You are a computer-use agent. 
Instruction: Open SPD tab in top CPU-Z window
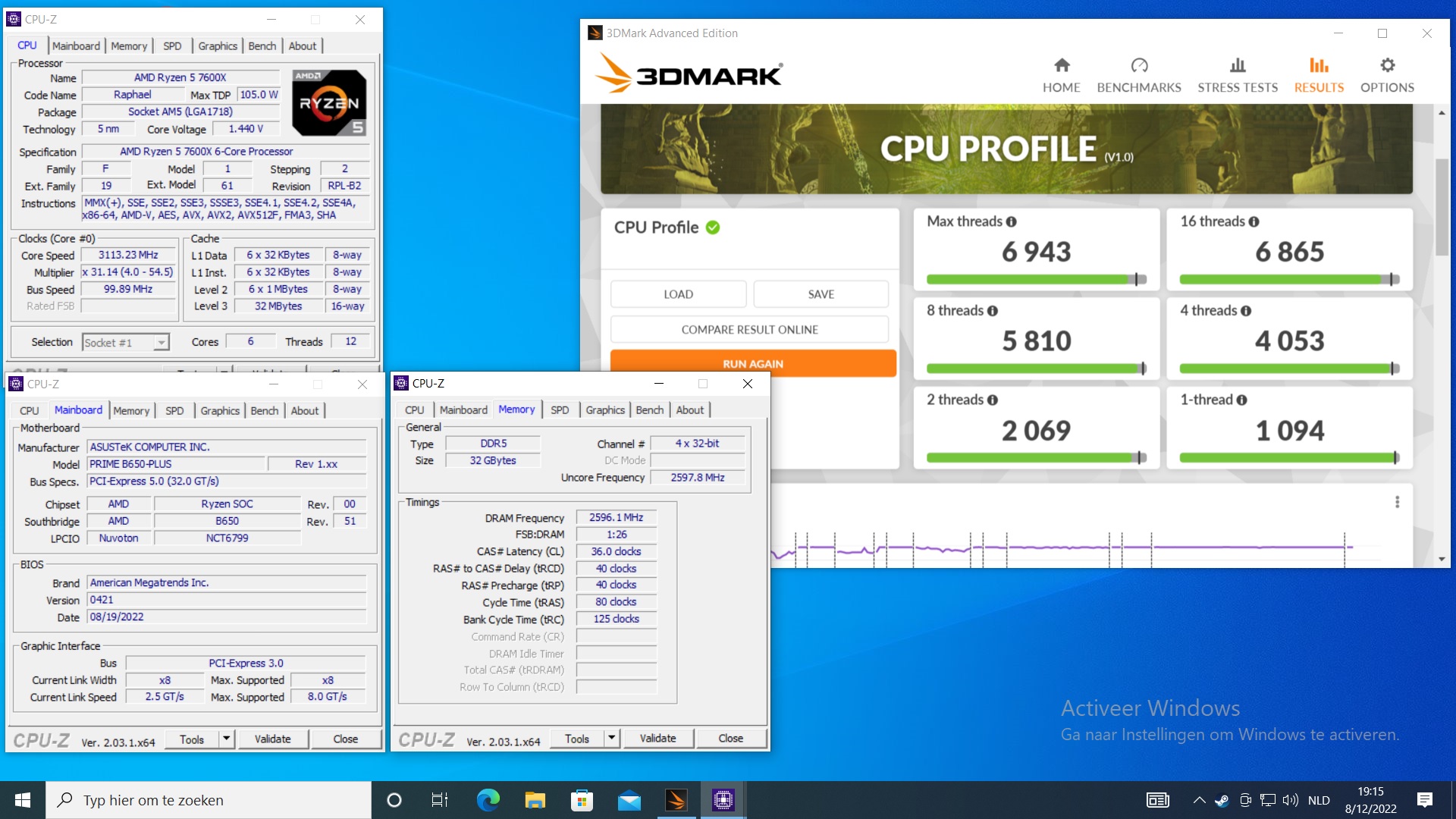(x=172, y=46)
